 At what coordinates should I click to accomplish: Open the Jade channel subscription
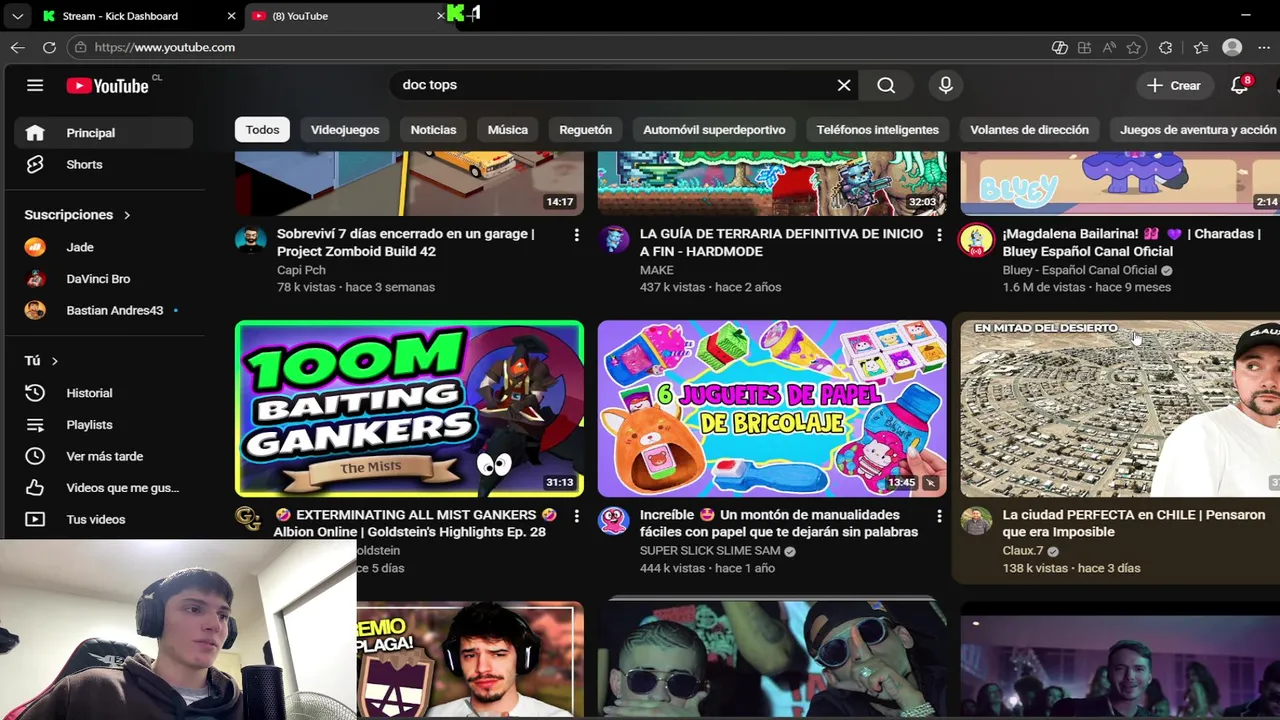click(x=103, y=247)
